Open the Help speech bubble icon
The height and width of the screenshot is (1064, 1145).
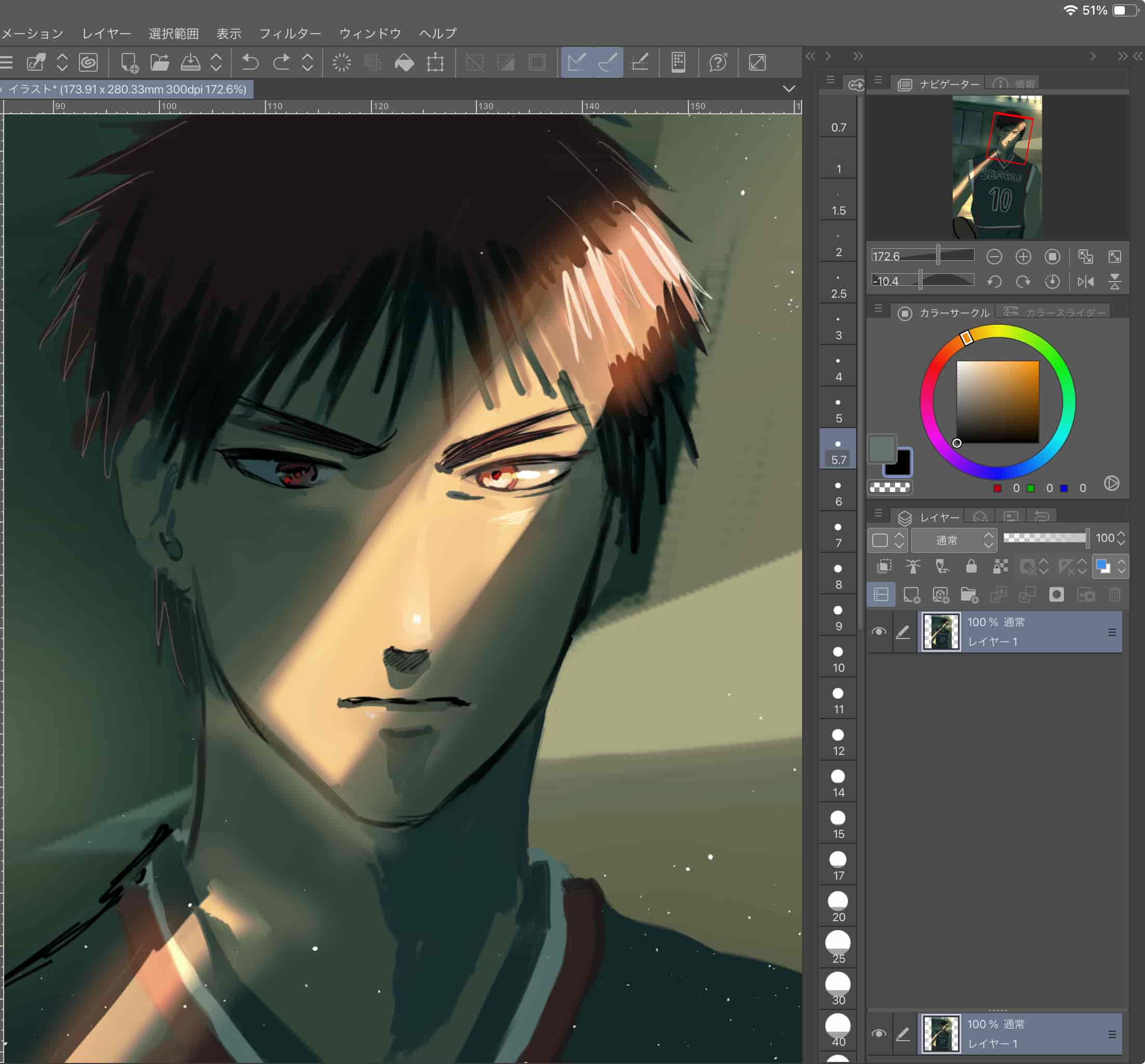pos(718,62)
